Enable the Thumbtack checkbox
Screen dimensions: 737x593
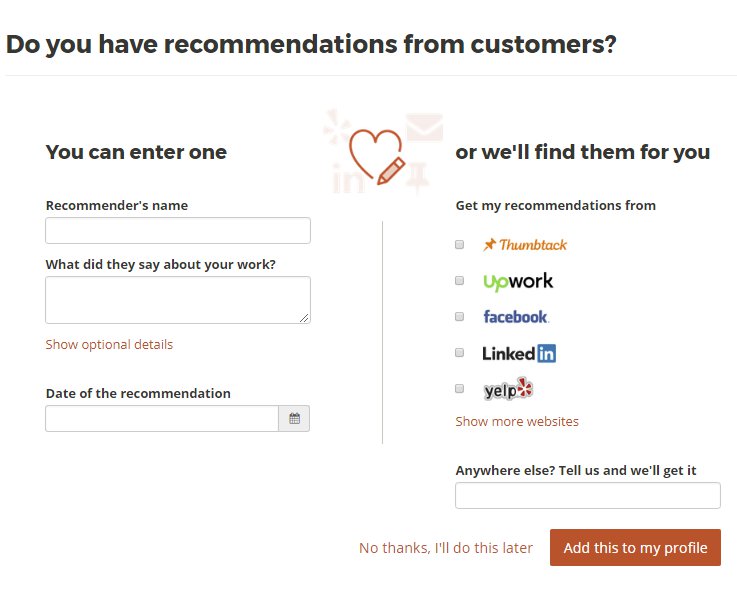(x=460, y=245)
